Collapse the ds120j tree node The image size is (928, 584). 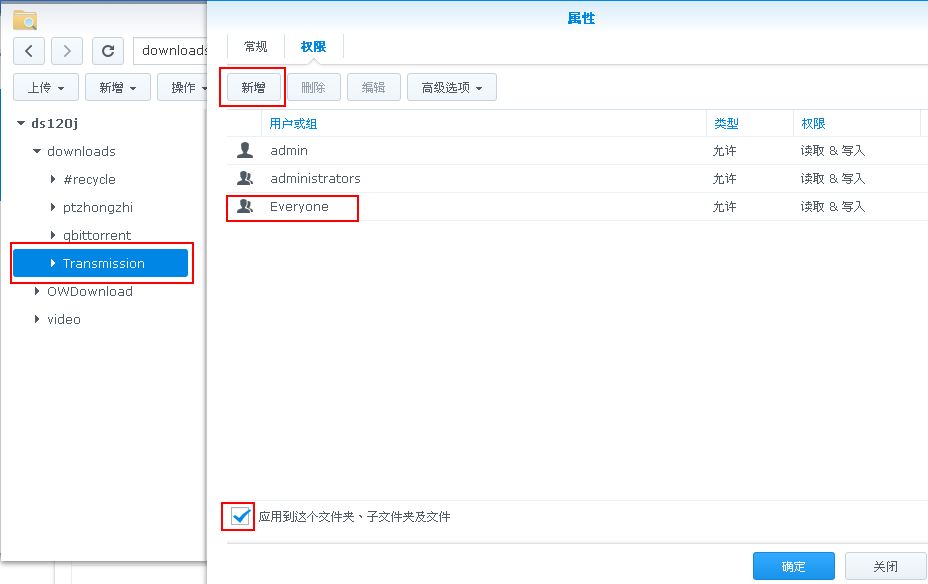pos(22,124)
